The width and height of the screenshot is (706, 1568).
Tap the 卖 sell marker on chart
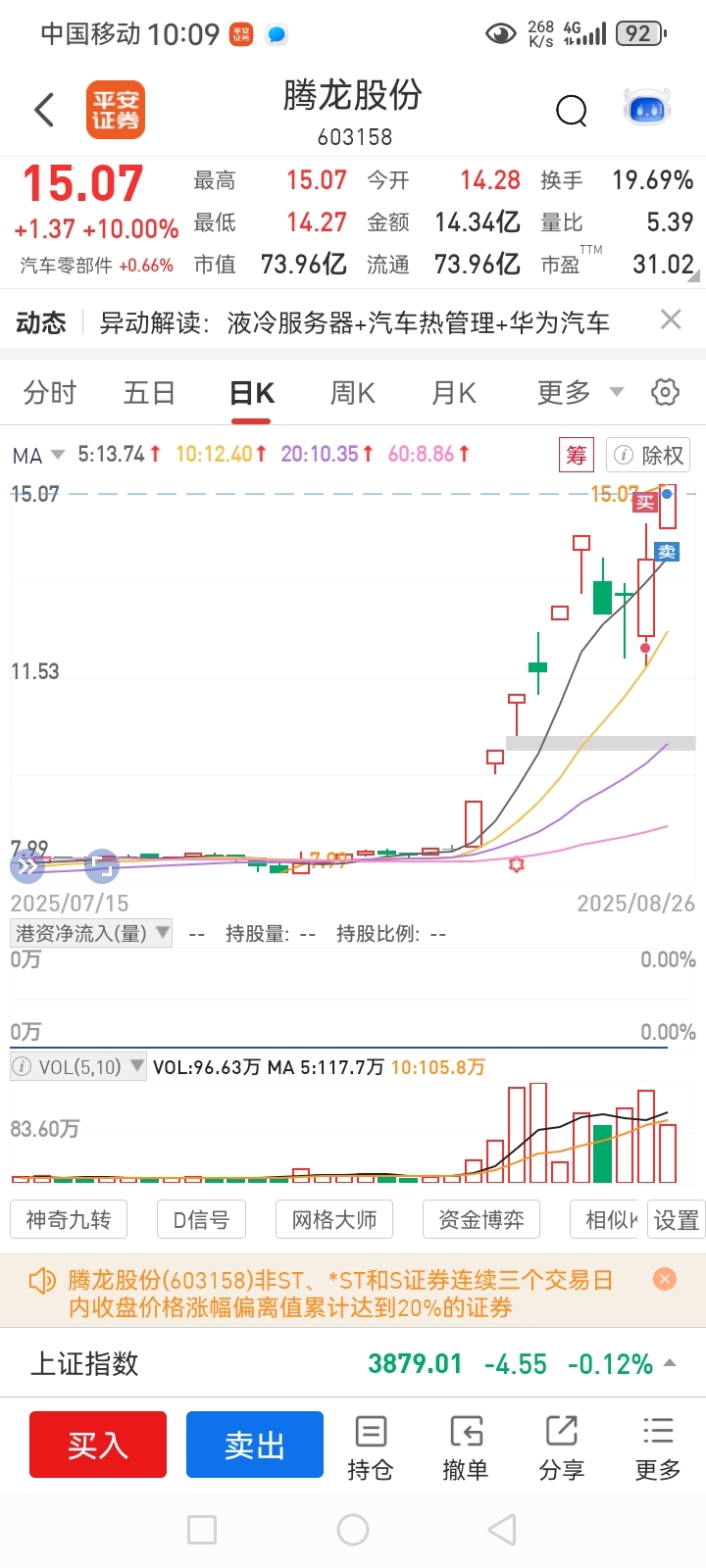(x=667, y=552)
